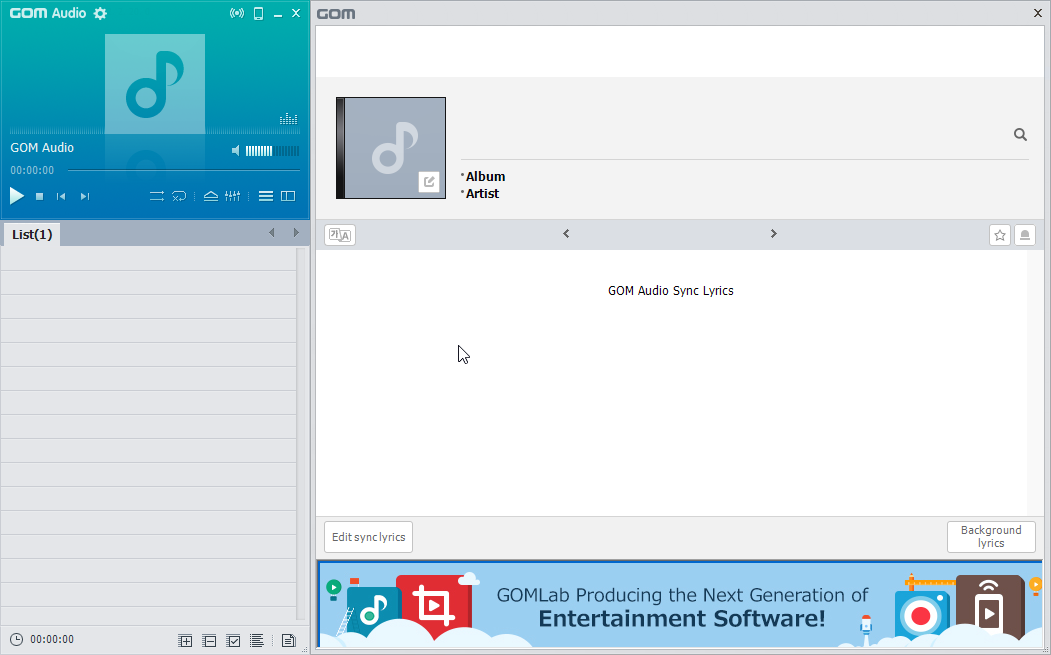Click the album cover thumbnail in lyrics window
This screenshot has width=1051, height=655.
(x=391, y=148)
